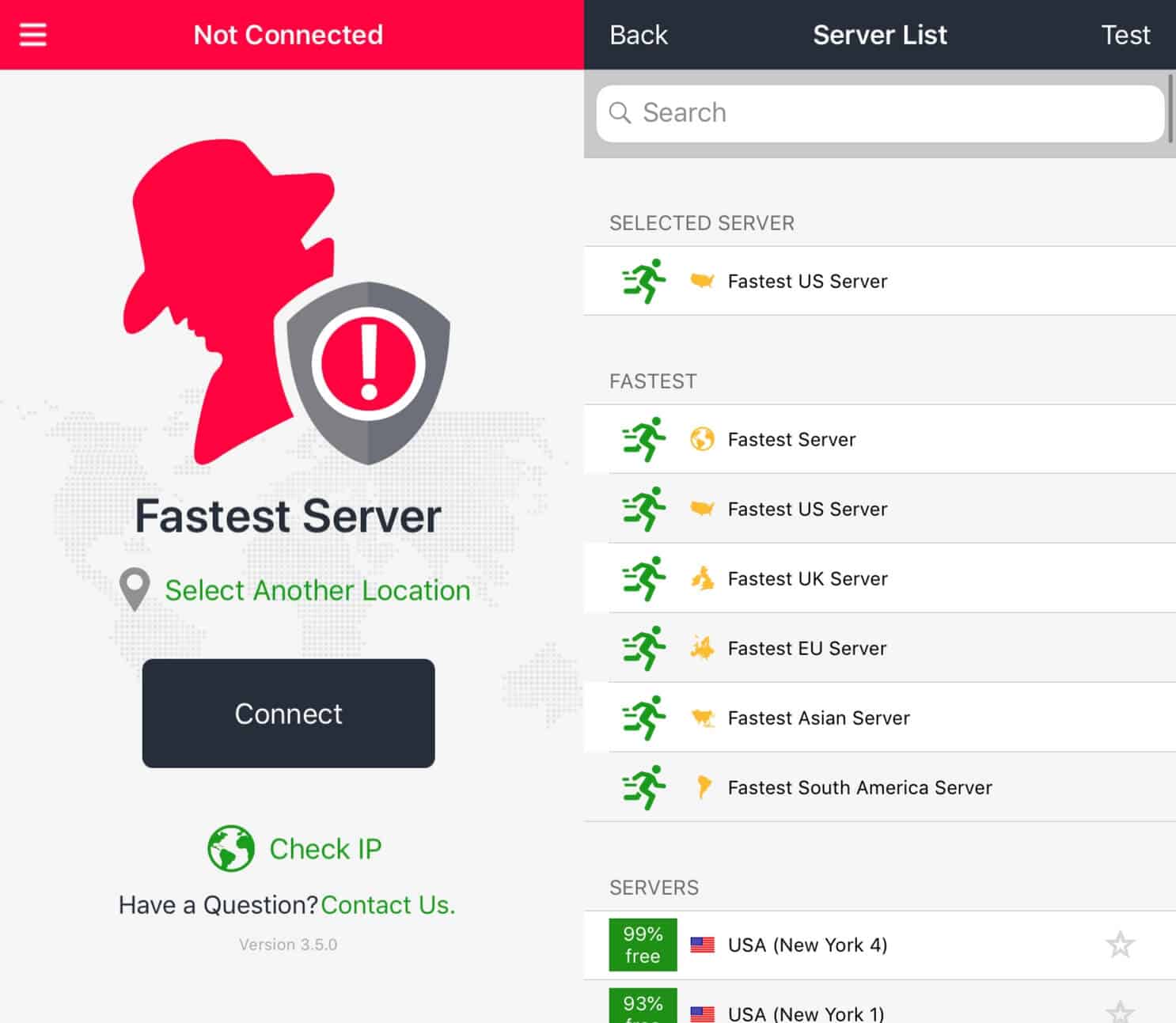
Task: Click the US map icon in Fastest list
Action: (702, 509)
